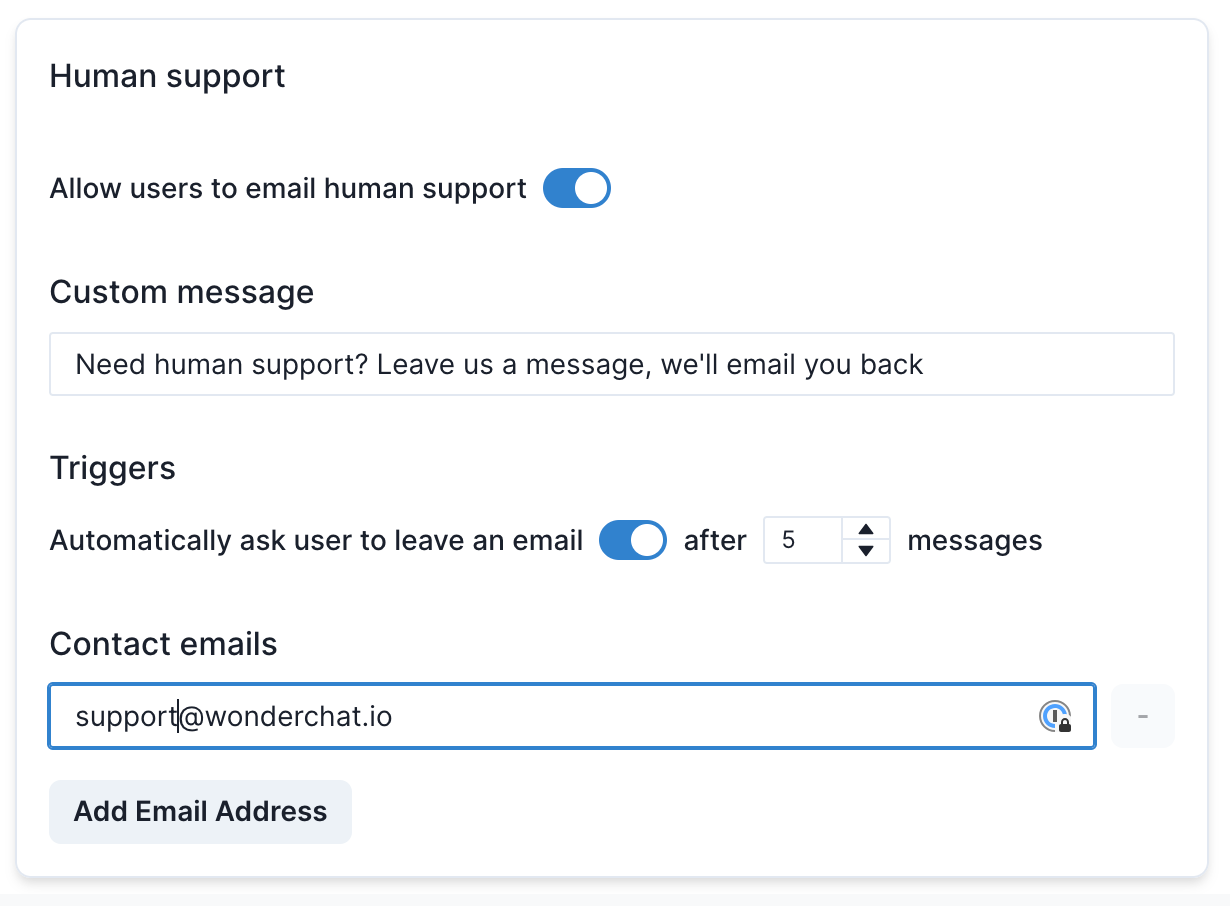1230x906 pixels.
Task: Click the word "after" before the number field
Action: tap(715, 541)
